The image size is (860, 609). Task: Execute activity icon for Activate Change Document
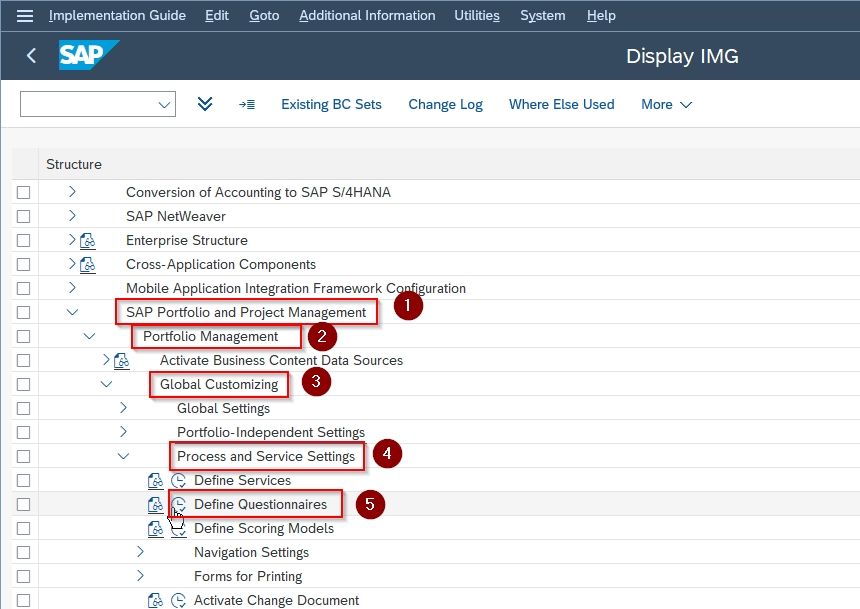click(x=179, y=601)
